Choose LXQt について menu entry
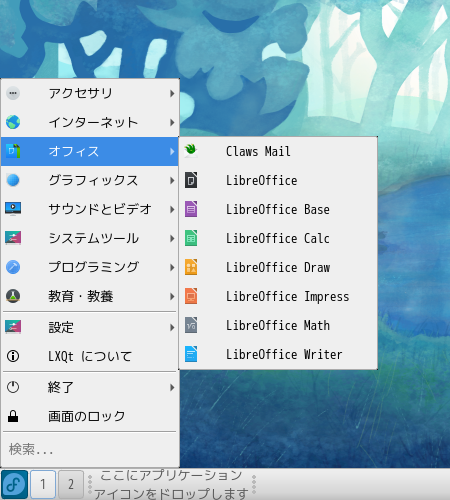The height and width of the screenshot is (500, 450). click(x=90, y=356)
